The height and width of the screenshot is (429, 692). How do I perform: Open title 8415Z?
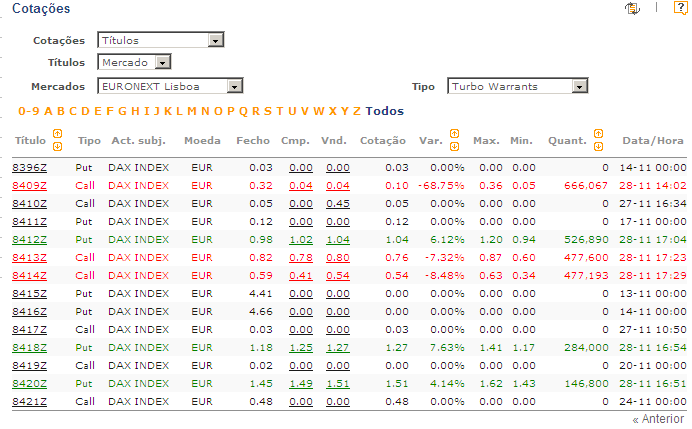pos(30,294)
